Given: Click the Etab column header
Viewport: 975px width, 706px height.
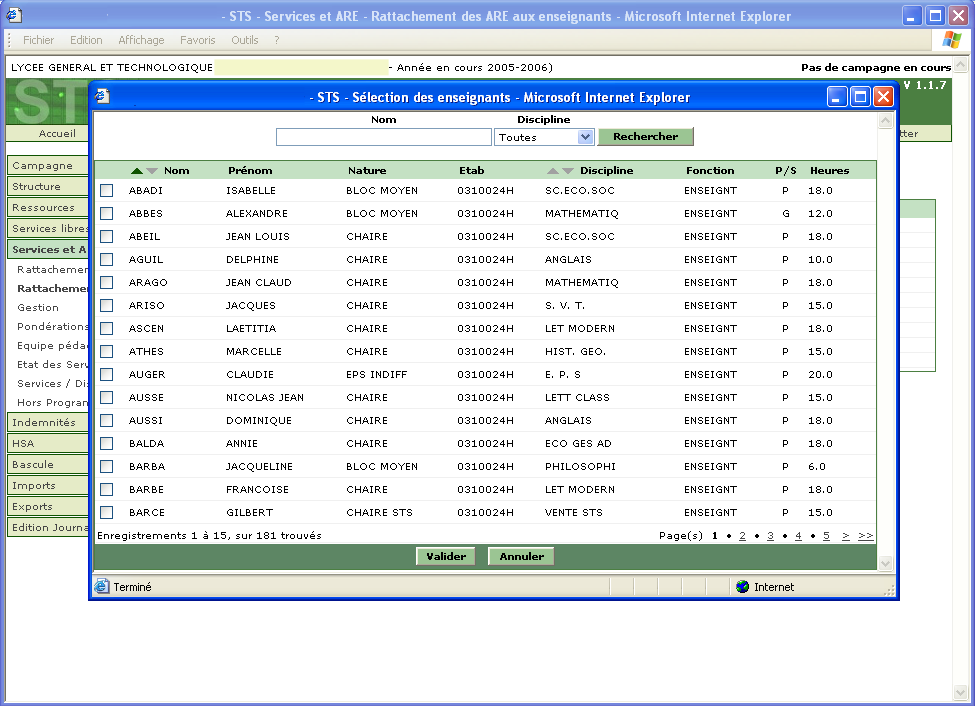Looking at the screenshot, I should pos(471,170).
